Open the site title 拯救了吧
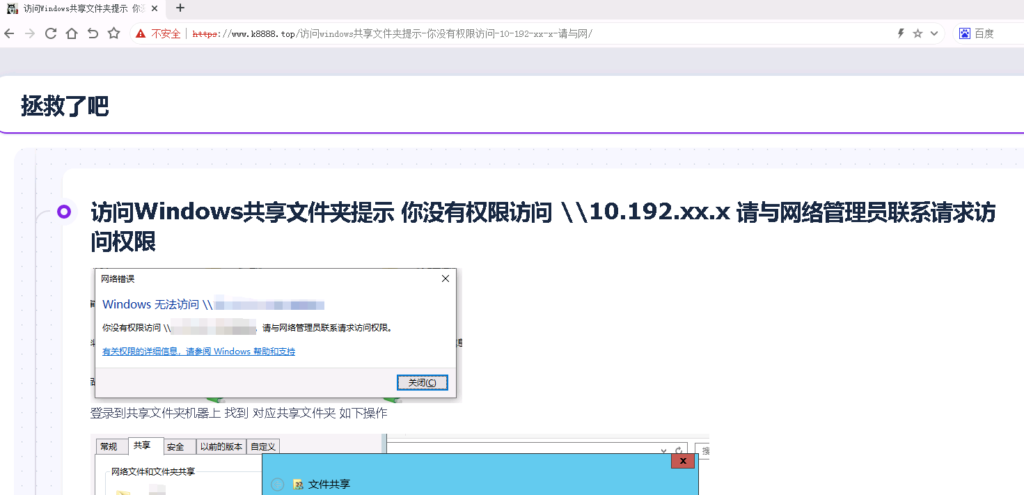The height and width of the screenshot is (495, 1024). pos(65,106)
